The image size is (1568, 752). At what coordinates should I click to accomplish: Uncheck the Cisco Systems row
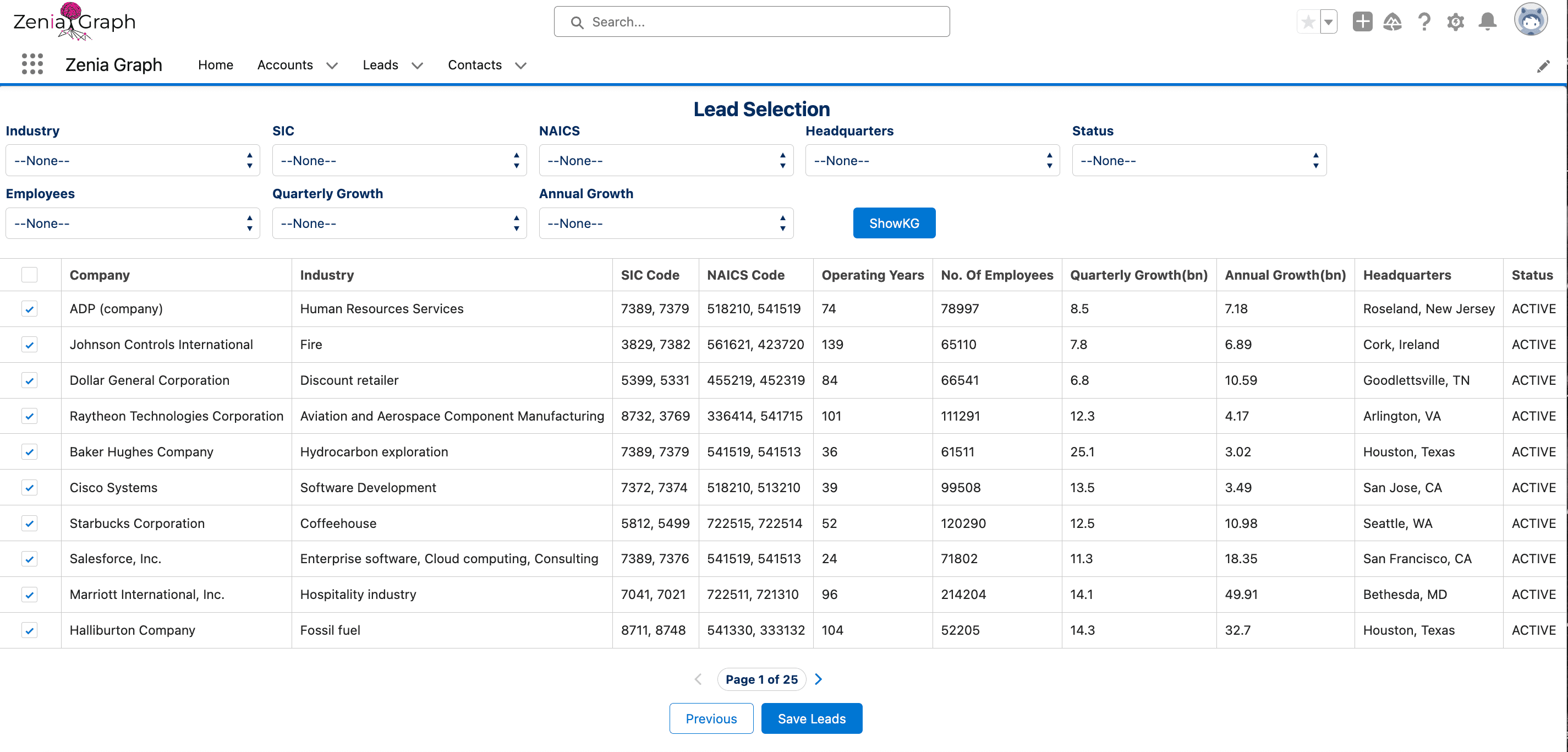coord(29,488)
